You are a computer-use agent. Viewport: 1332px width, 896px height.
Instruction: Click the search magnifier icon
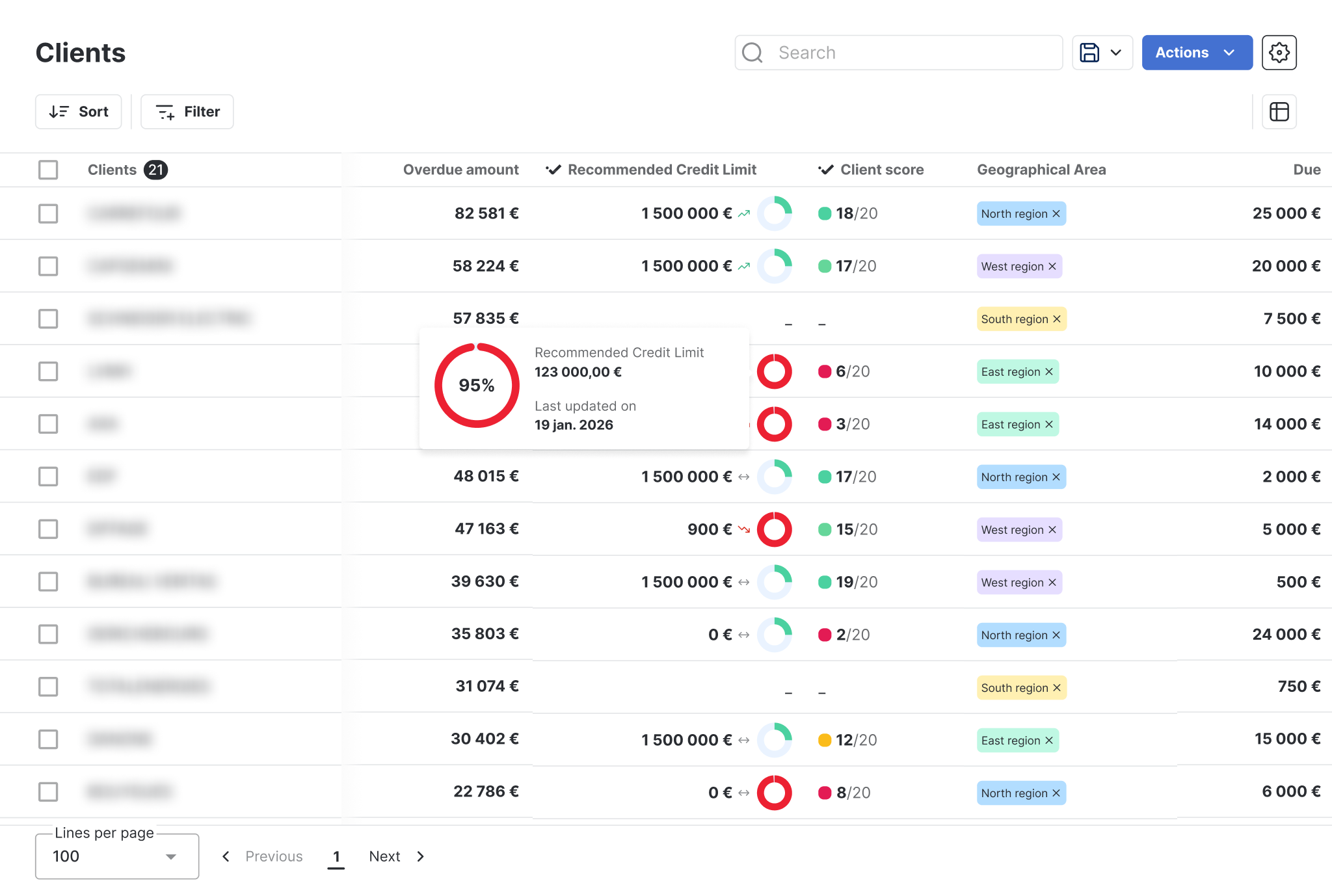tap(753, 53)
